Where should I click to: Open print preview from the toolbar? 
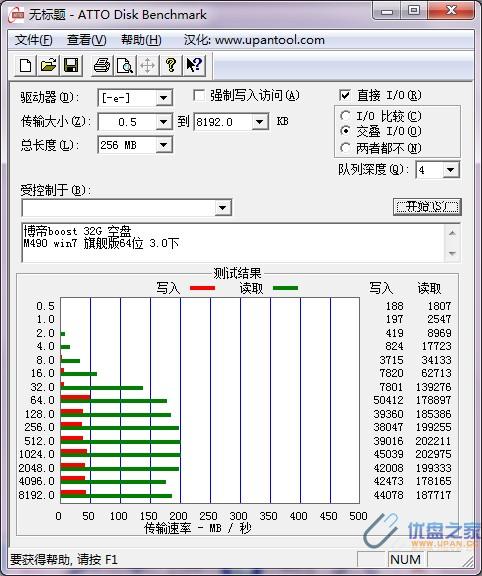coord(125,66)
